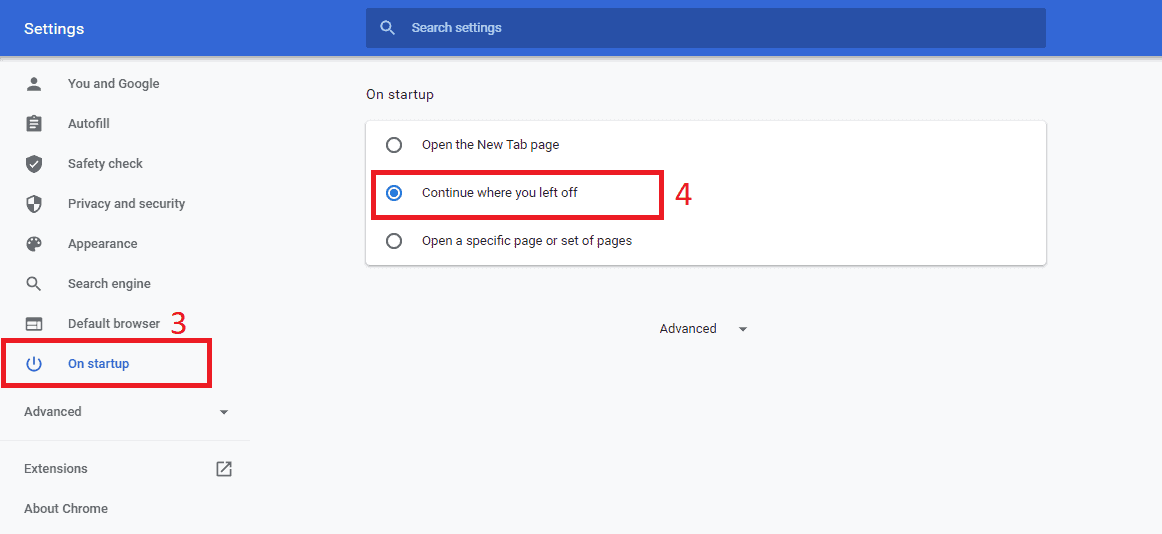The height and width of the screenshot is (534, 1162).
Task: Click the Appearance palette icon
Action: pyautogui.click(x=34, y=244)
